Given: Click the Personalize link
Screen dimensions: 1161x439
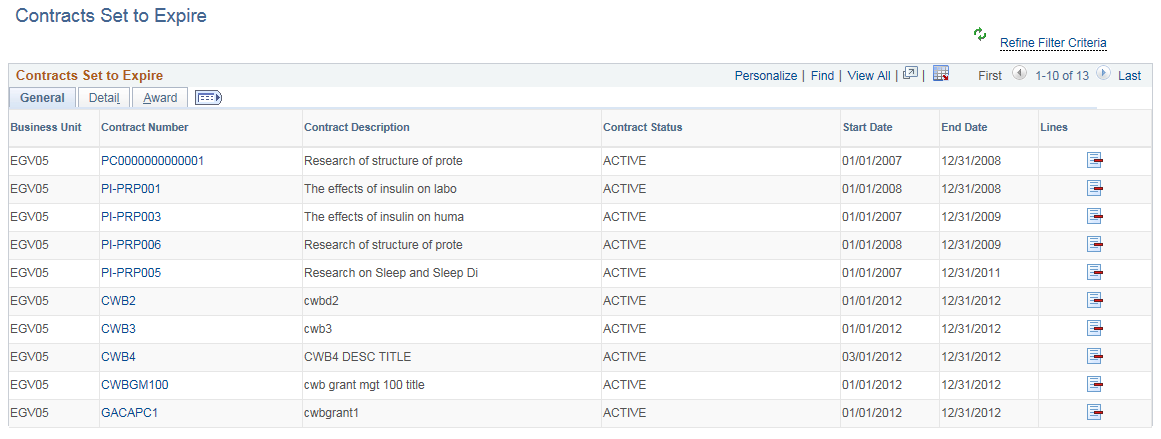Looking at the screenshot, I should 766,76.
